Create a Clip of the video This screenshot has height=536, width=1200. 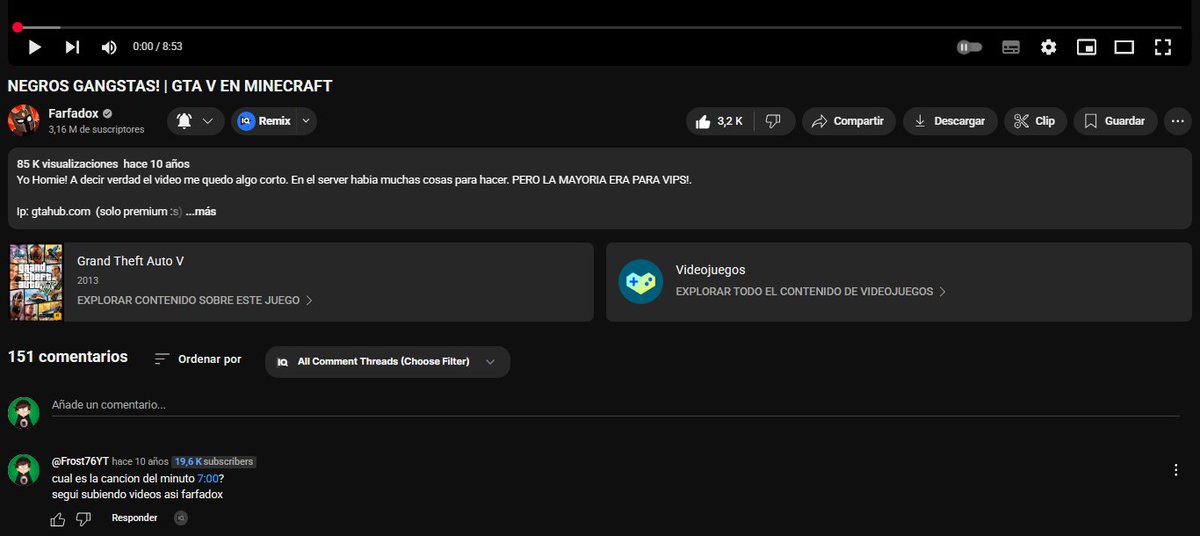[x=1035, y=121]
